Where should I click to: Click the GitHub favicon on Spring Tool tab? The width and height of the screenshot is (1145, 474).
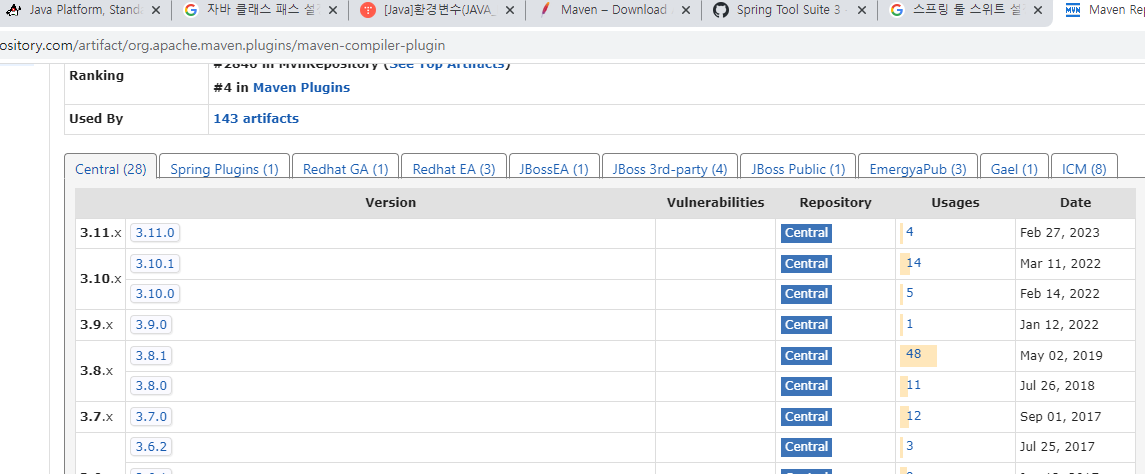721,10
